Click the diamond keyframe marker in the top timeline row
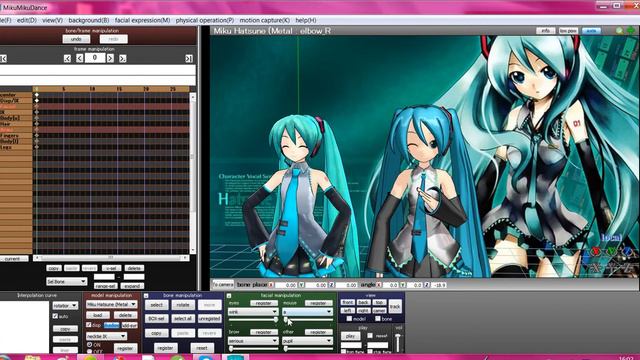The height and width of the screenshot is (360, 640). (x=36, y=95)
